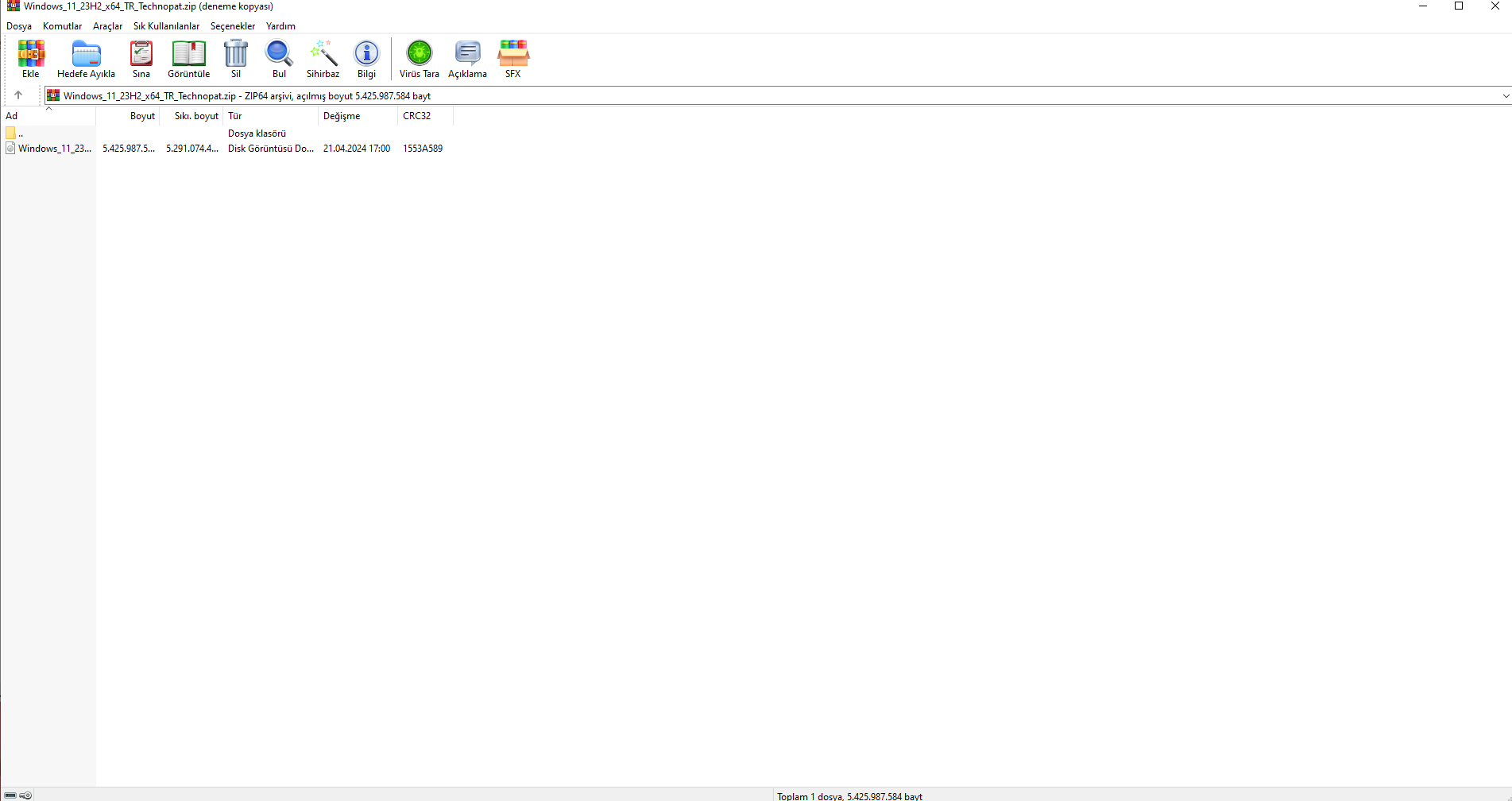Click the key icon in status bar
The width and height of the screenshot is (1512, 801).
click(26, 795)
